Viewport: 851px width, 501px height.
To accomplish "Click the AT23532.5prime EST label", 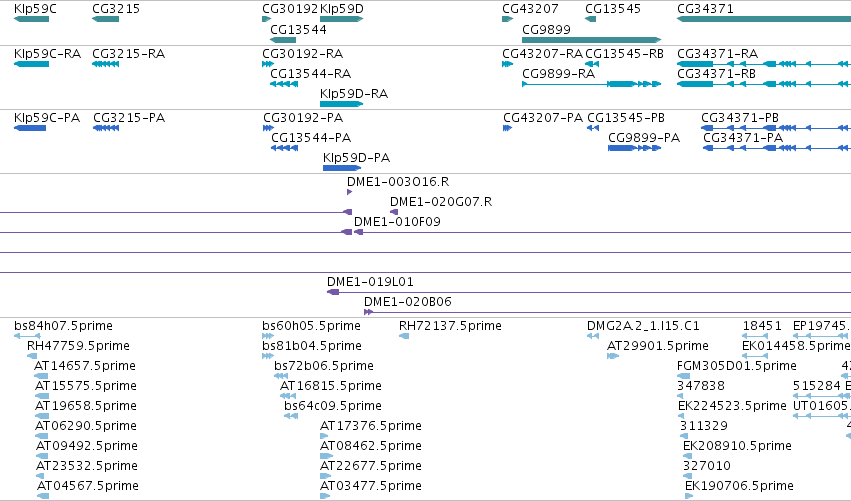I will 87,466.
